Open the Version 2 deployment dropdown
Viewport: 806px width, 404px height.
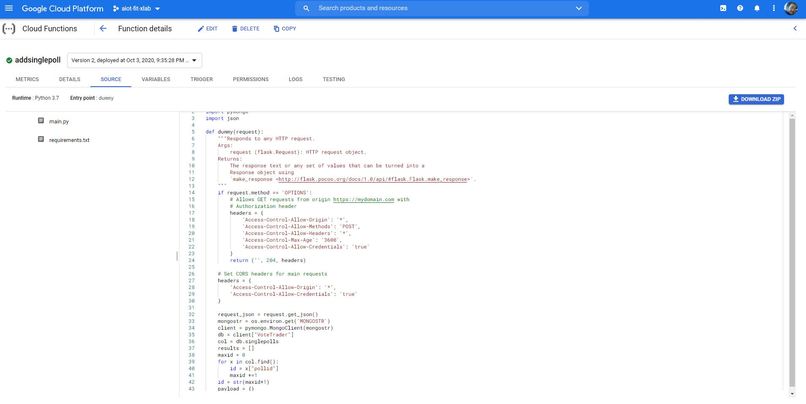[x=135, y=60]
